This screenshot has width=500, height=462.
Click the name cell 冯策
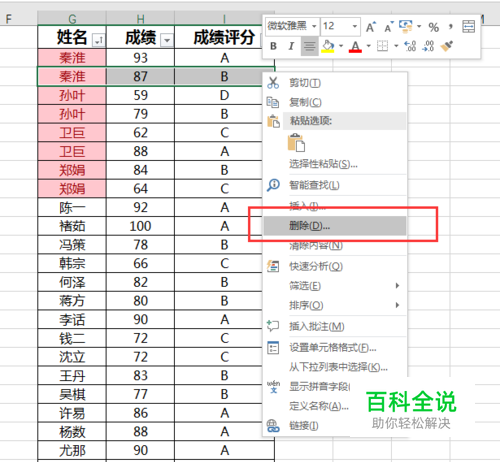click(72, 245)
